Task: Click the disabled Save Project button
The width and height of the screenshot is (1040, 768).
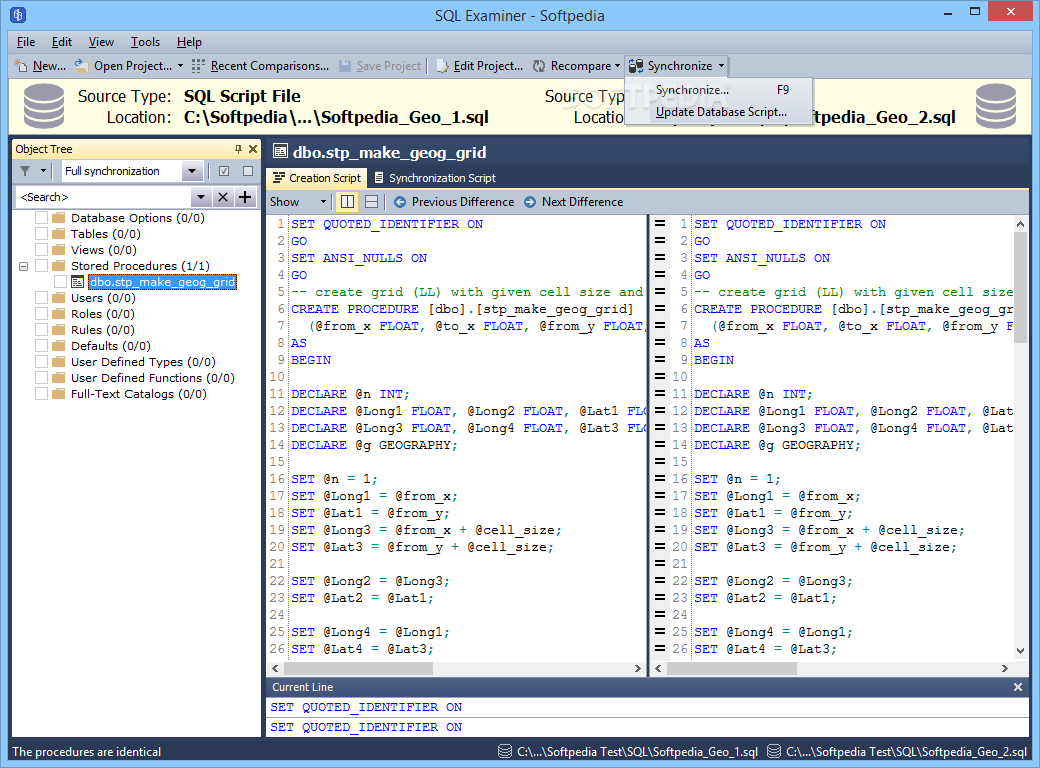Action: (x=380, y=66)
